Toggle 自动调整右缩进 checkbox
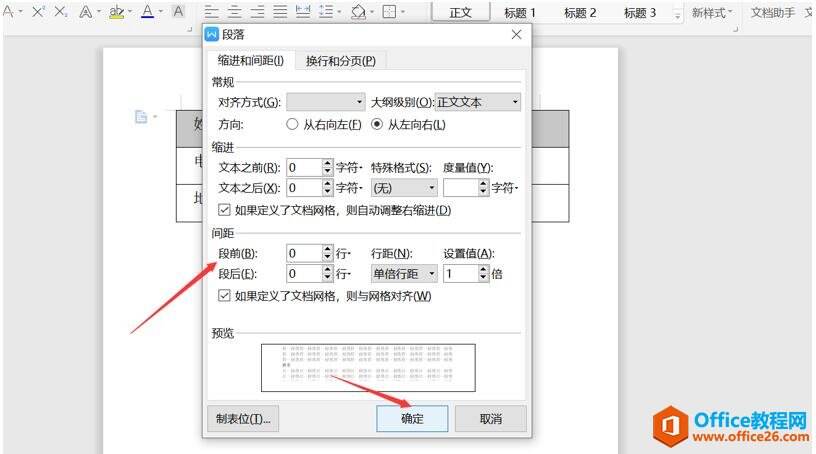The image size is (816, 454). click(x=224, y=210)
